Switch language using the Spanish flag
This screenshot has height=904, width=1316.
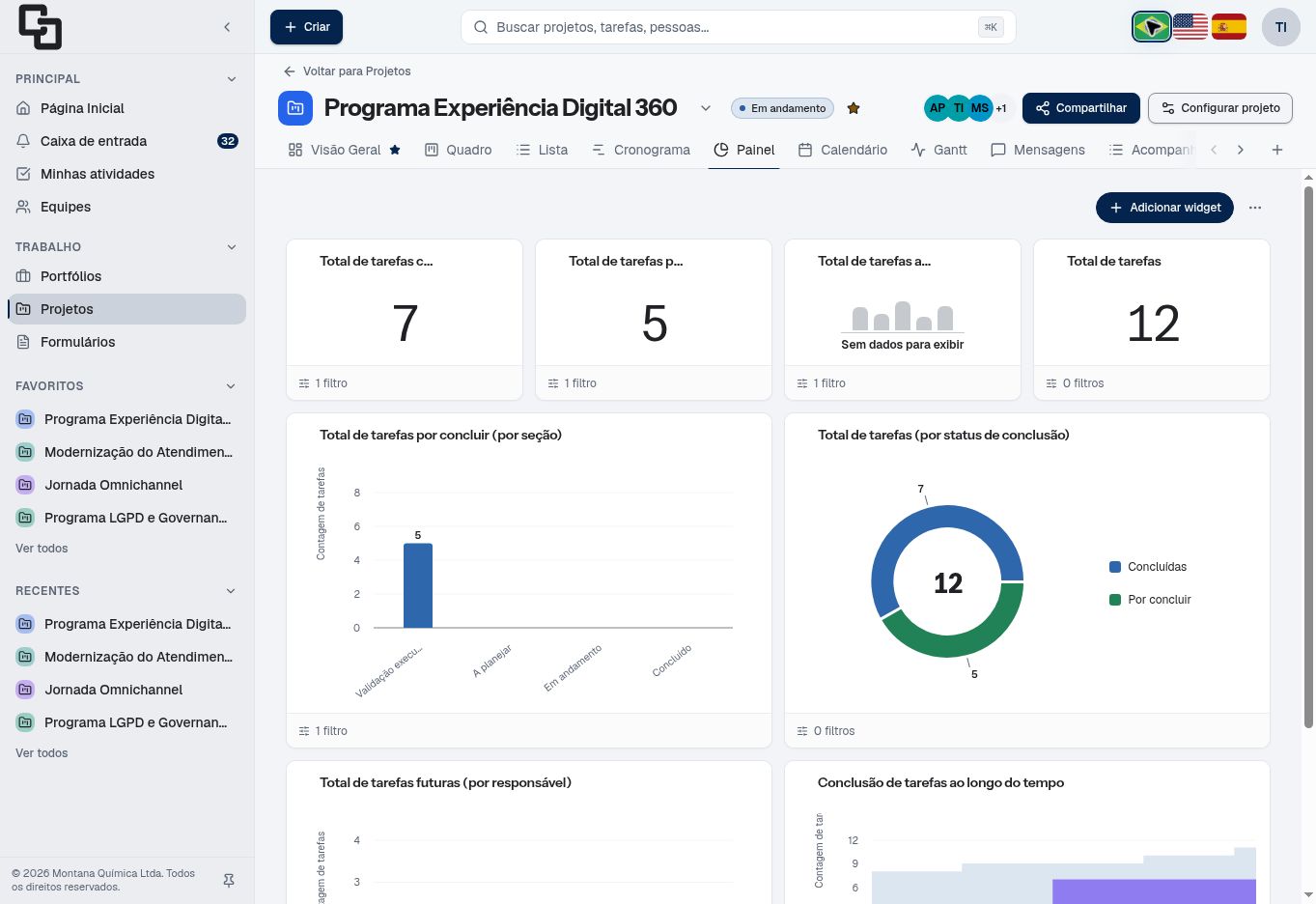(1229, 27)
